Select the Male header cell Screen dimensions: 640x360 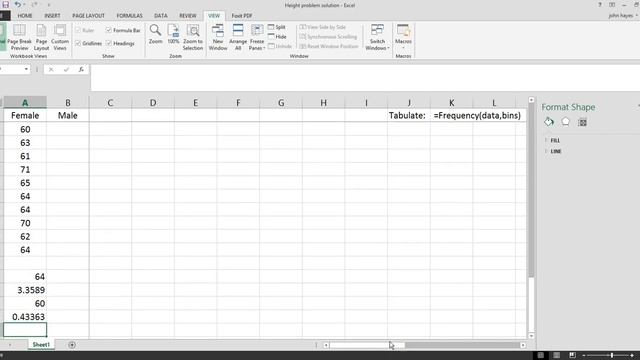[x=68, y=116]
